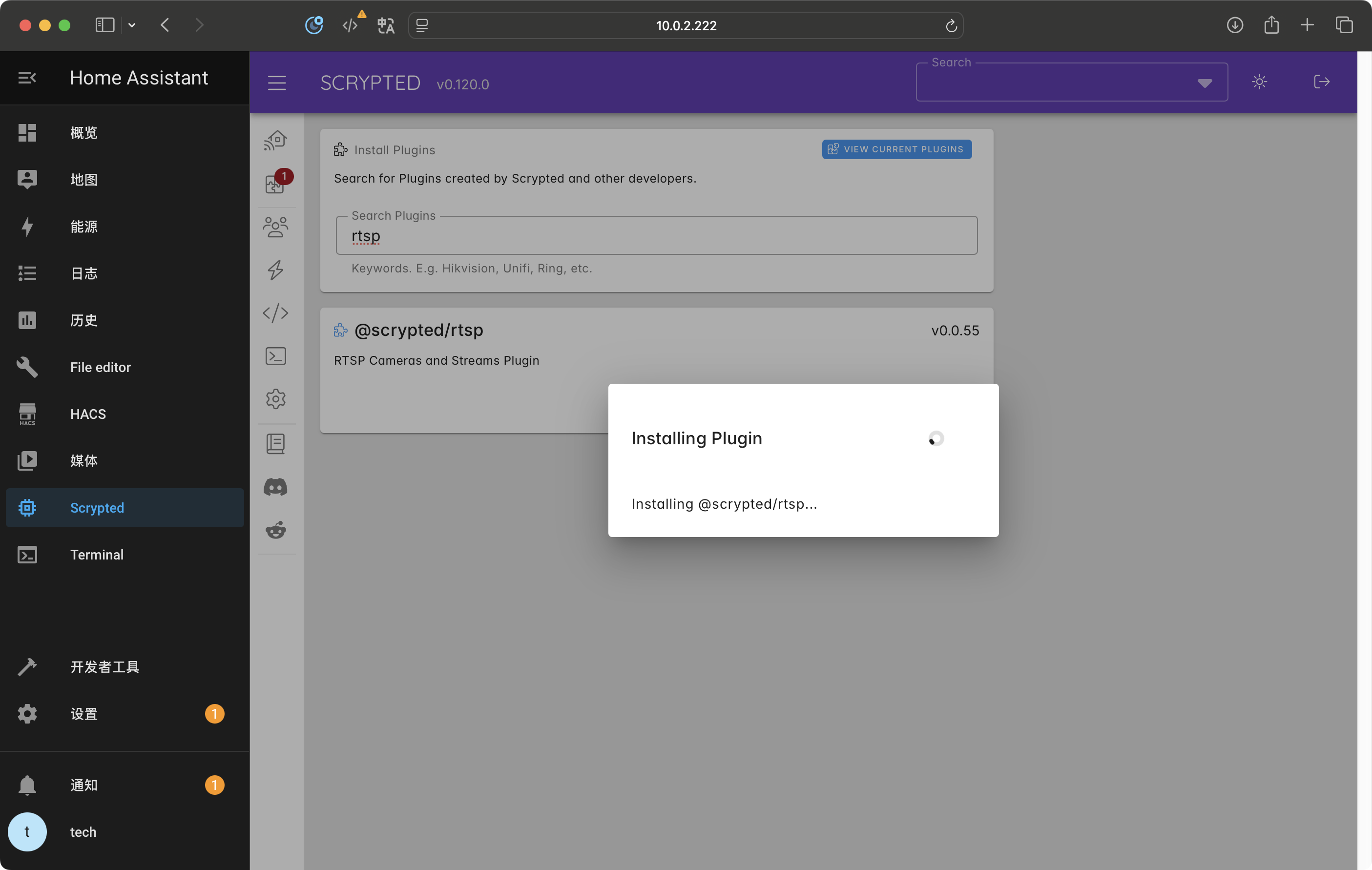Open Scrypted Automations lightning icon
This screenshot has width=1372, height=870.
pos(276,270)
